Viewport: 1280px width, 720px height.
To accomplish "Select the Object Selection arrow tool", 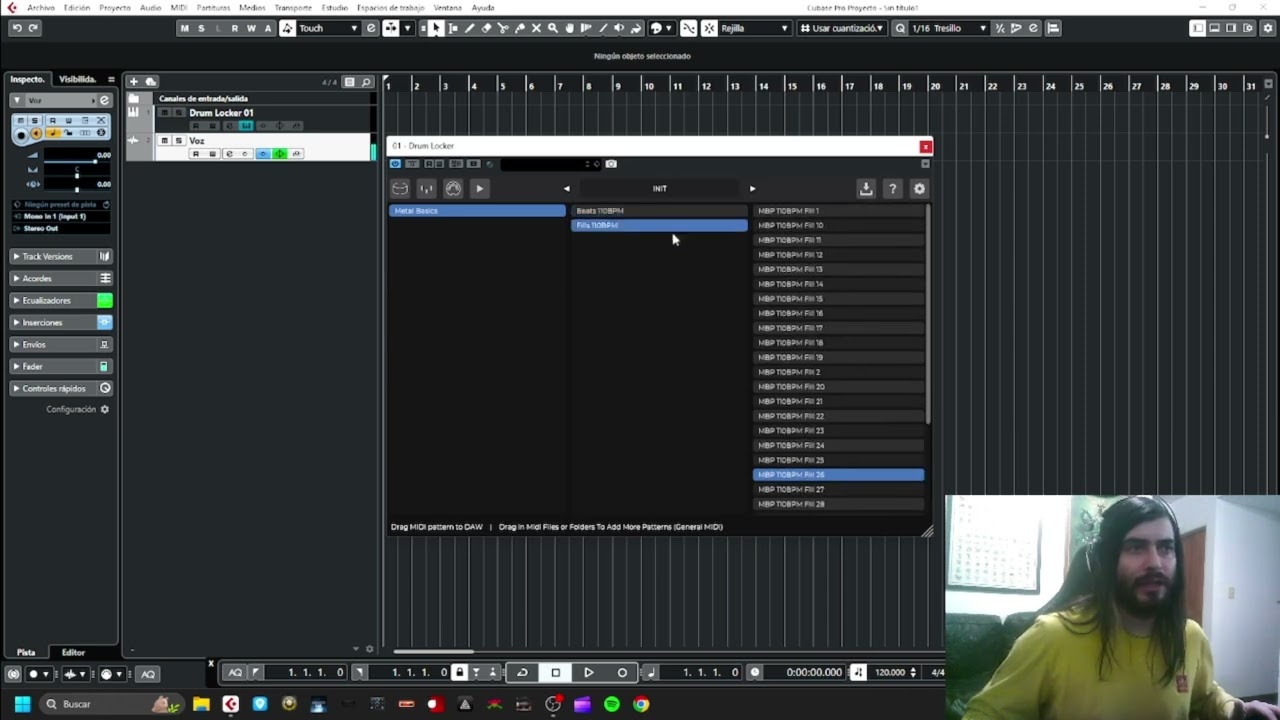I will pos(436,28).
